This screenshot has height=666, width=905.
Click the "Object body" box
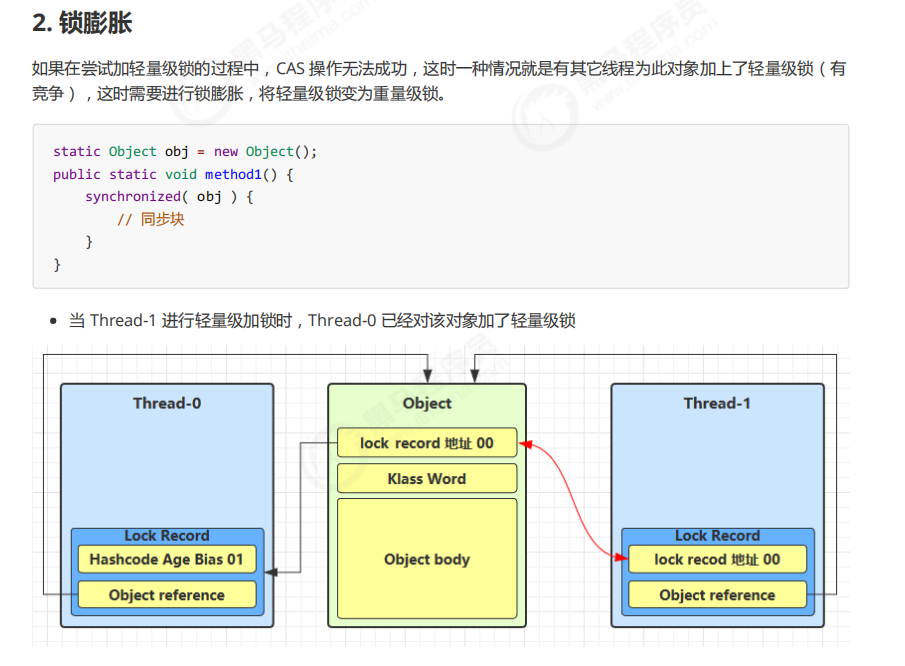click(x=427, y=559)
